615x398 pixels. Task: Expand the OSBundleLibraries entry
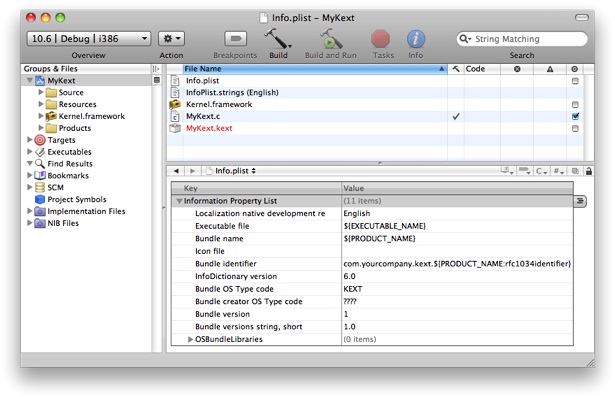pyautogui.click(x=190, y=339)
